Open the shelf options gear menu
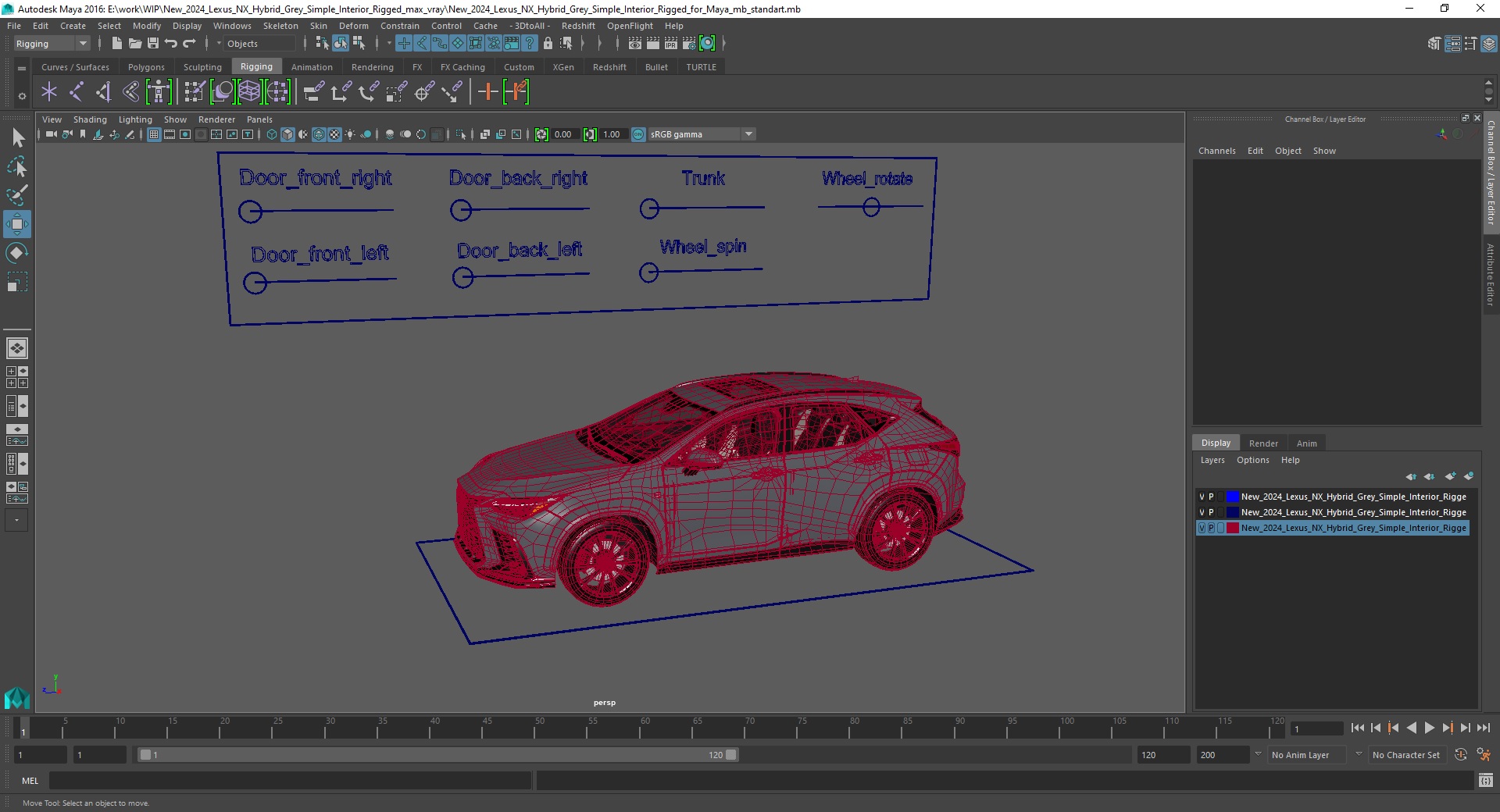The image size is (1500, 812). pyautogui.click(x=22, y=96)
